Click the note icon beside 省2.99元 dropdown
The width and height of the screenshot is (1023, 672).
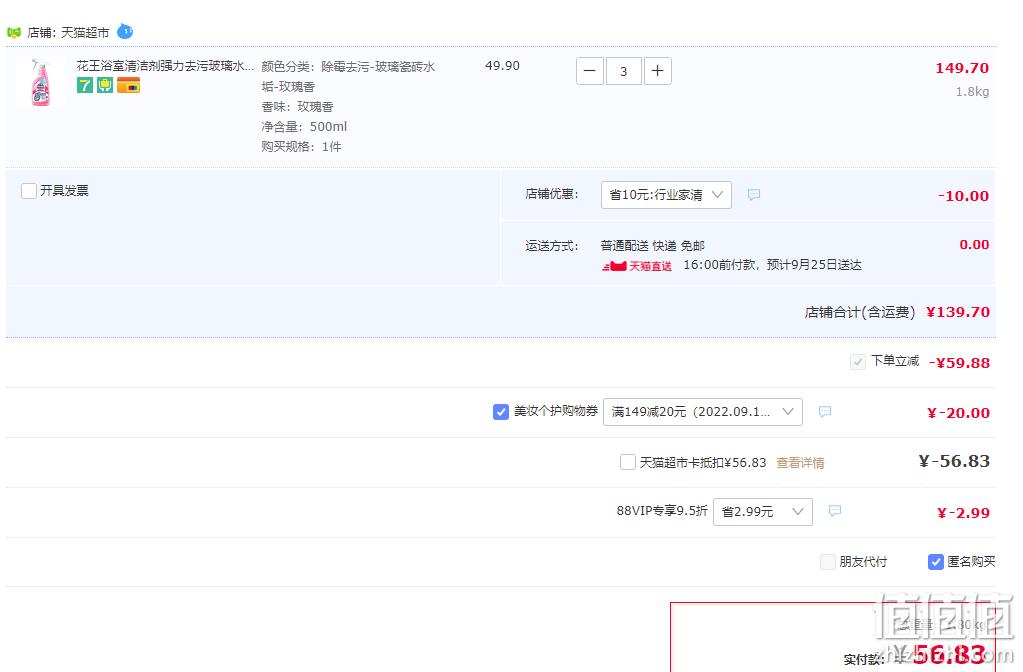coord(834,511)
